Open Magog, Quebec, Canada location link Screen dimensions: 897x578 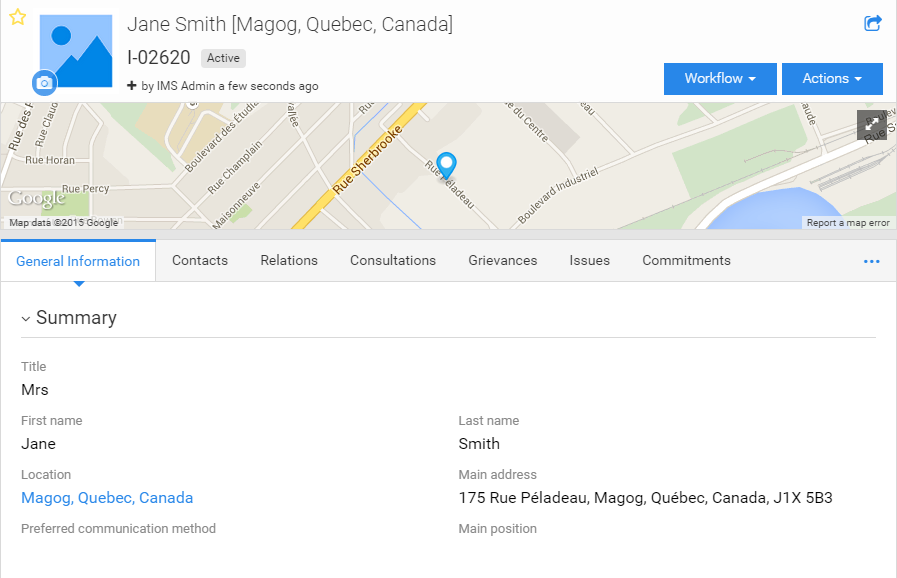tap(107, 498)
